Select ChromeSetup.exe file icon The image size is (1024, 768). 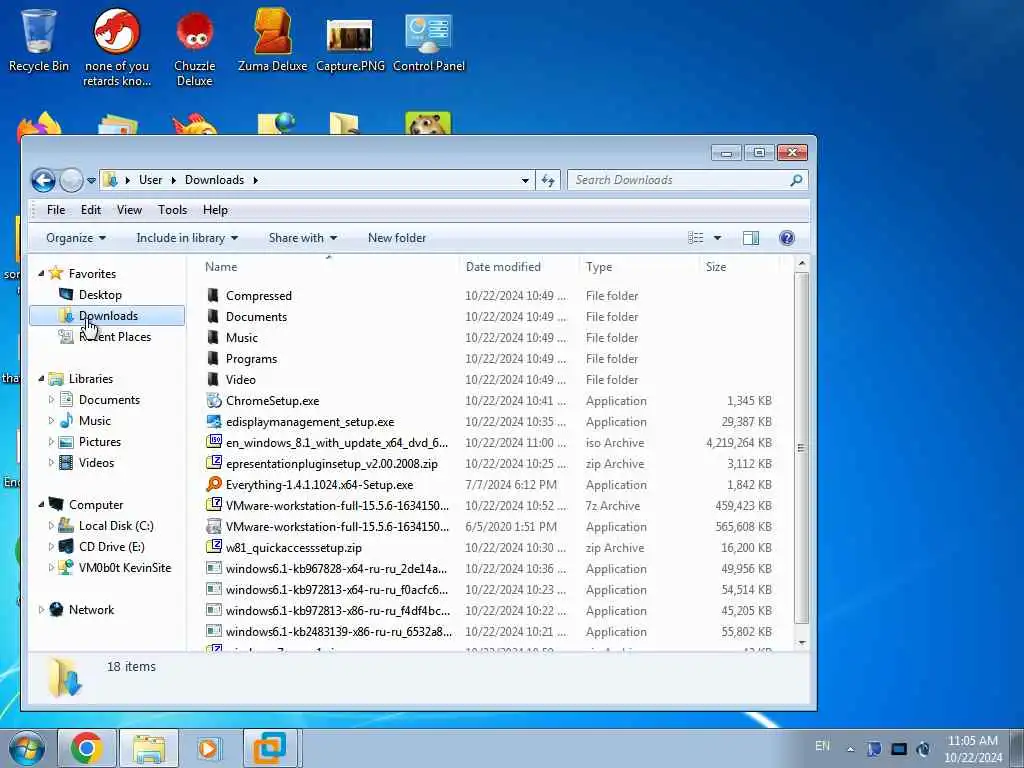coord(214,401)
